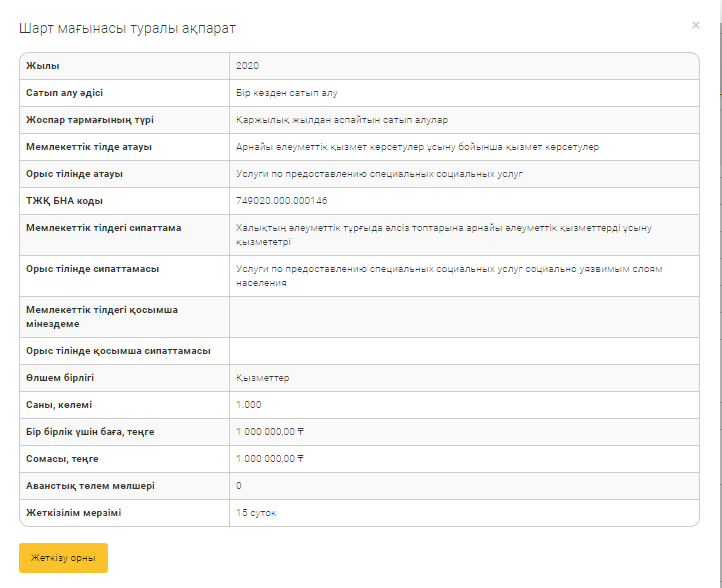Click the Орыс тілінде қосымша сипаттамасы label
This screenshot has height=588, width=722.
point(118,351)
